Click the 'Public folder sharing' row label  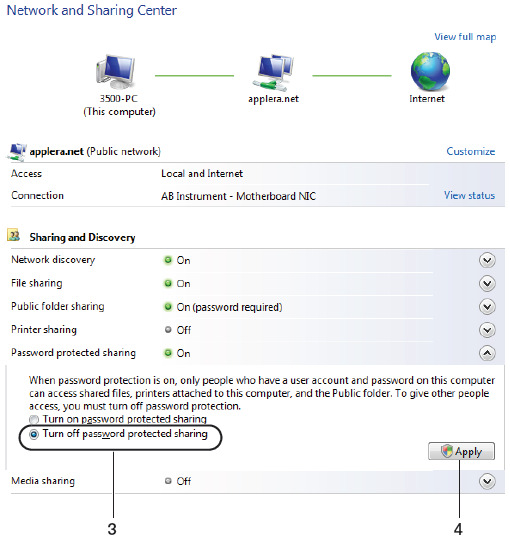pos(58,306)
